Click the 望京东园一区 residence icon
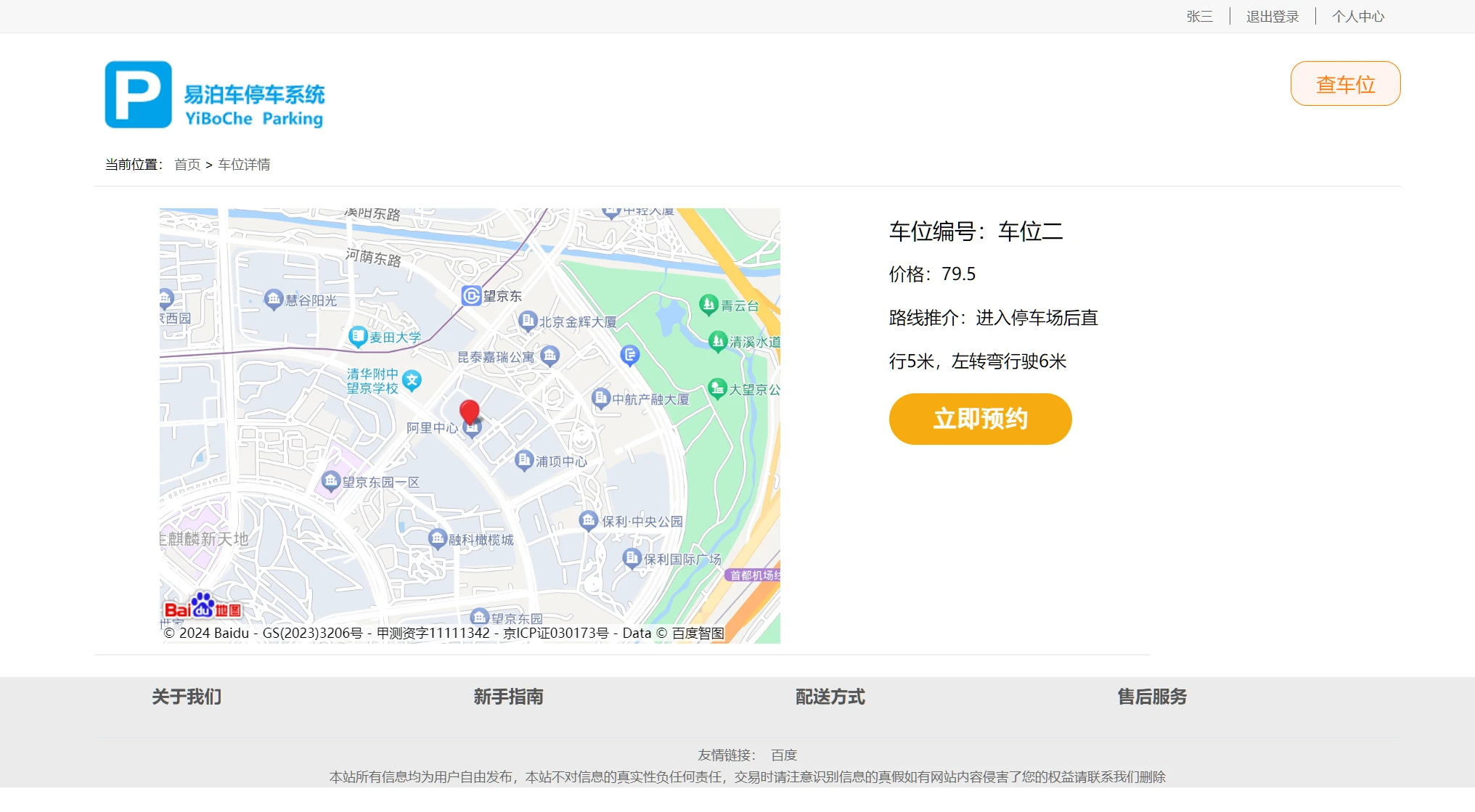Viewport: 1475px width, 812px height. pyautogui.click(x=331, y=480)
